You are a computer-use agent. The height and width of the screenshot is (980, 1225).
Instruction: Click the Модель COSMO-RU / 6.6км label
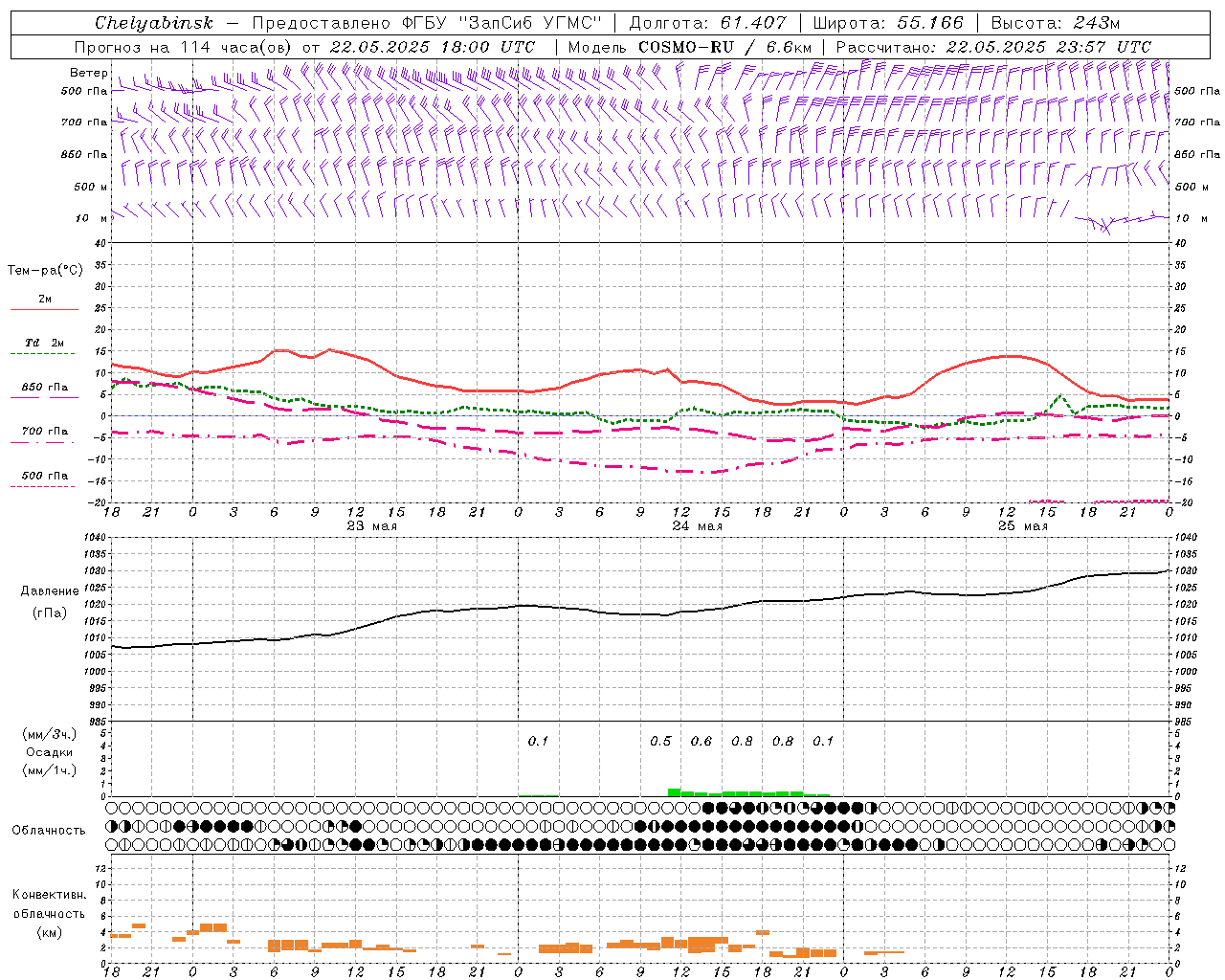(x=690, y=47)
